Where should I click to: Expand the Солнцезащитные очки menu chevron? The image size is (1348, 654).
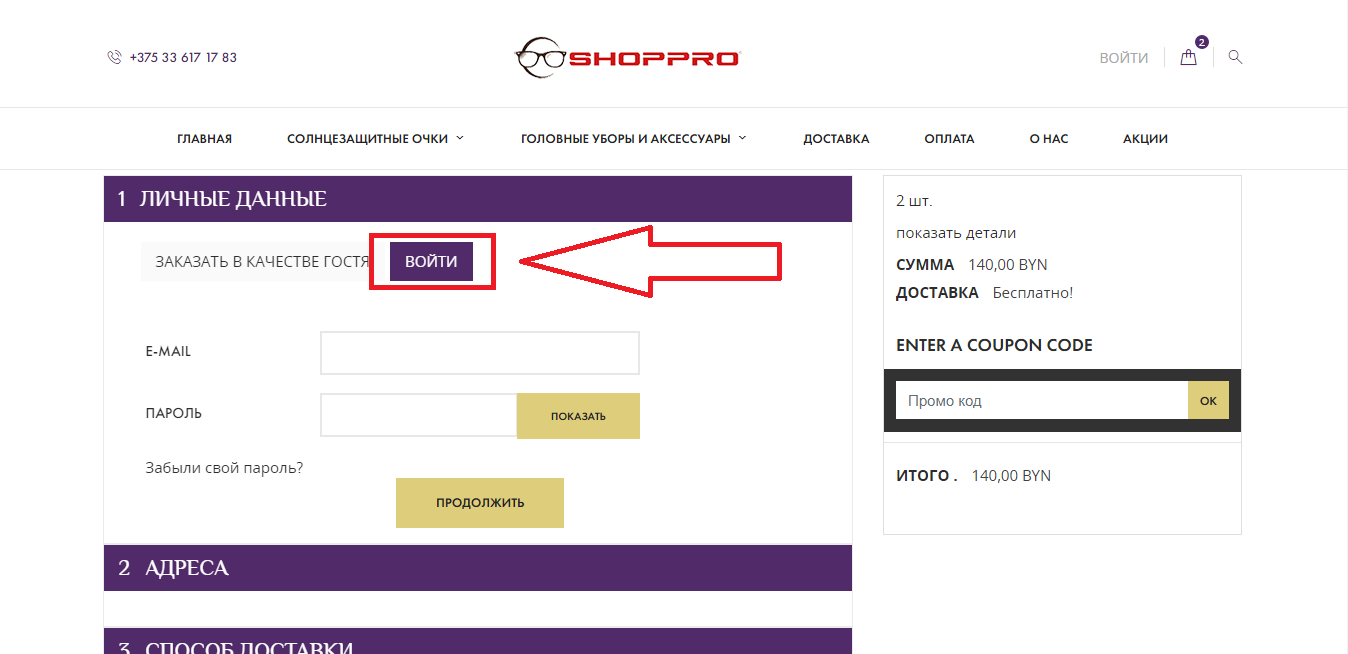pyautogui.click(x=460, y=138)
